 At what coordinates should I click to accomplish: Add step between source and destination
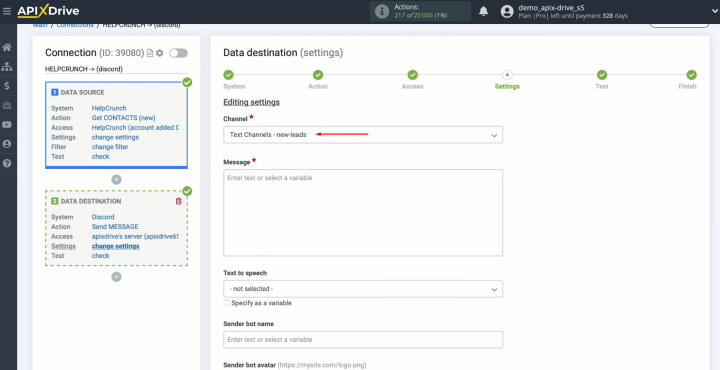click(x=117, y=179)
